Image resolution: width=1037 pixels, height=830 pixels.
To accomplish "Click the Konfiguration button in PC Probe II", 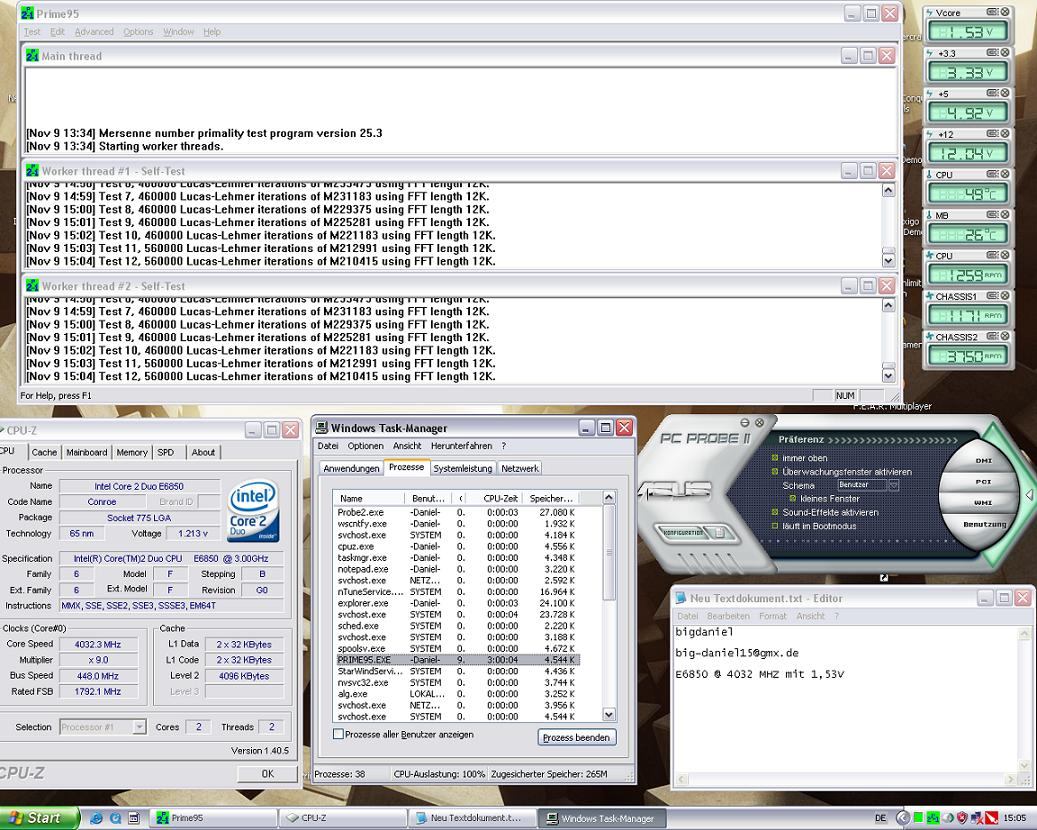I will (683, 532).
